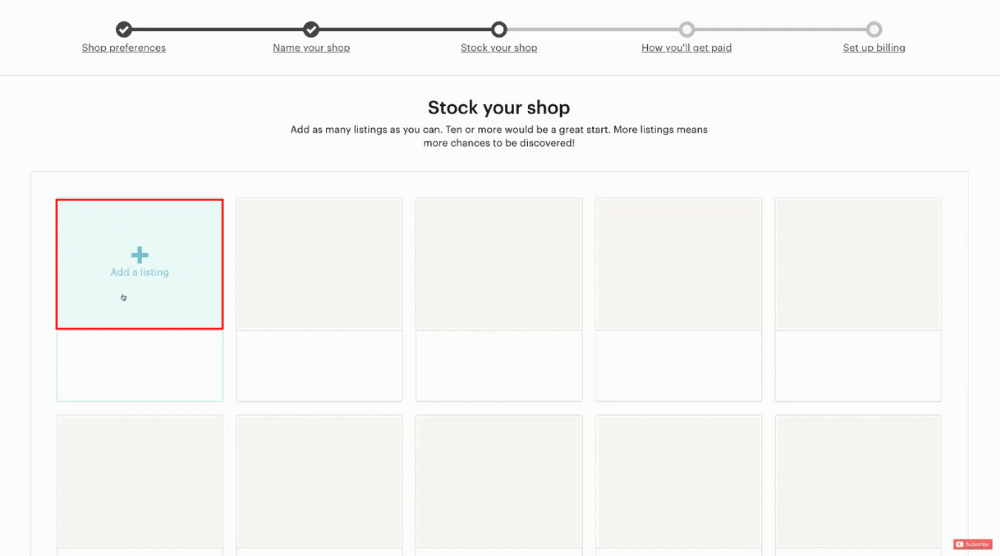Click the How you'll get paid step circle
The width and height of the screenshot is (1000, 556).
[x=686, y=29]
